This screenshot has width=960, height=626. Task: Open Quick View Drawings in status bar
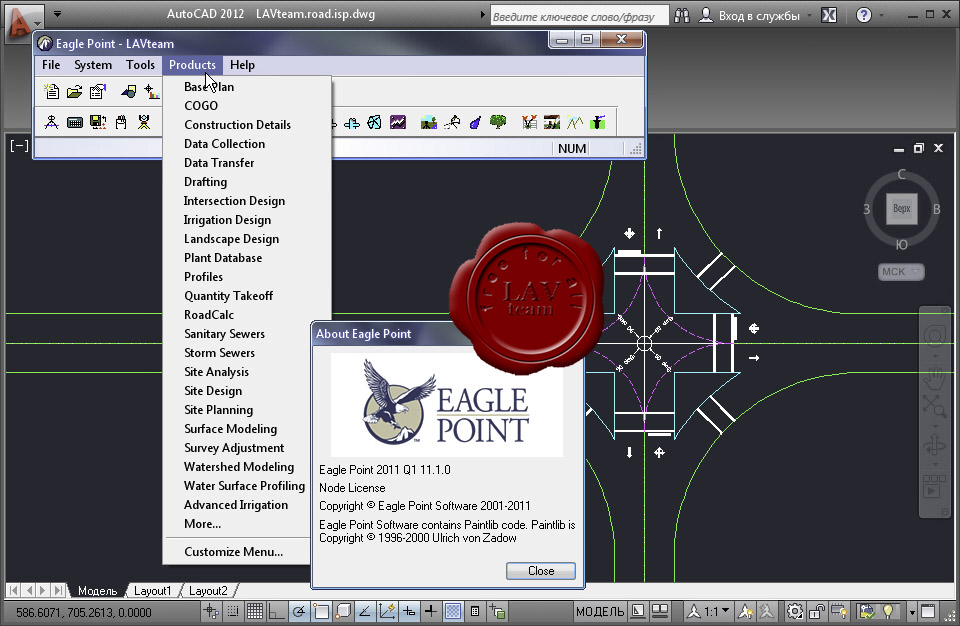[x=660, y=611]
